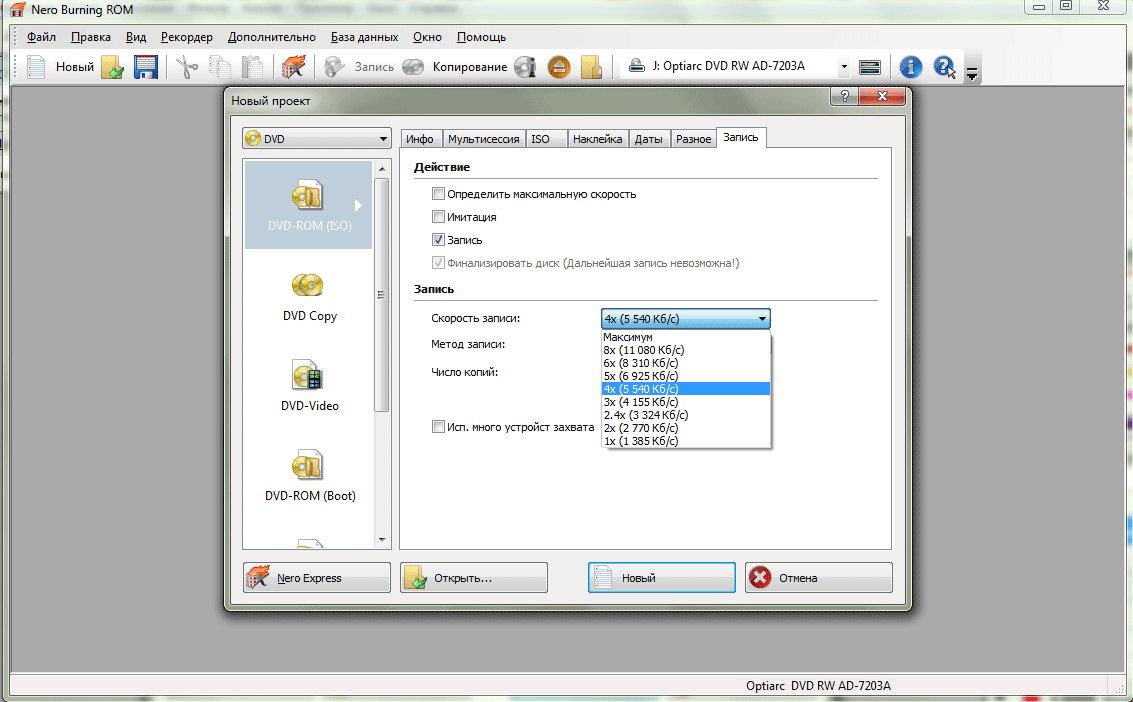This screenshot has width=1133, height=702.
Task: Select DVD-ROM (ISO) project type
Action: 309,205
